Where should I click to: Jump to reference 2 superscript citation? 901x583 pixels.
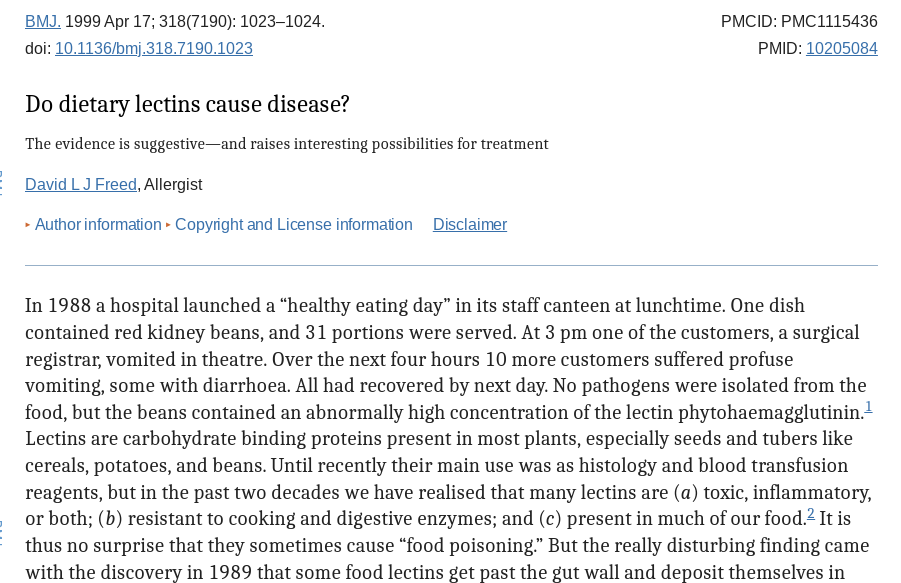[811, 514]
